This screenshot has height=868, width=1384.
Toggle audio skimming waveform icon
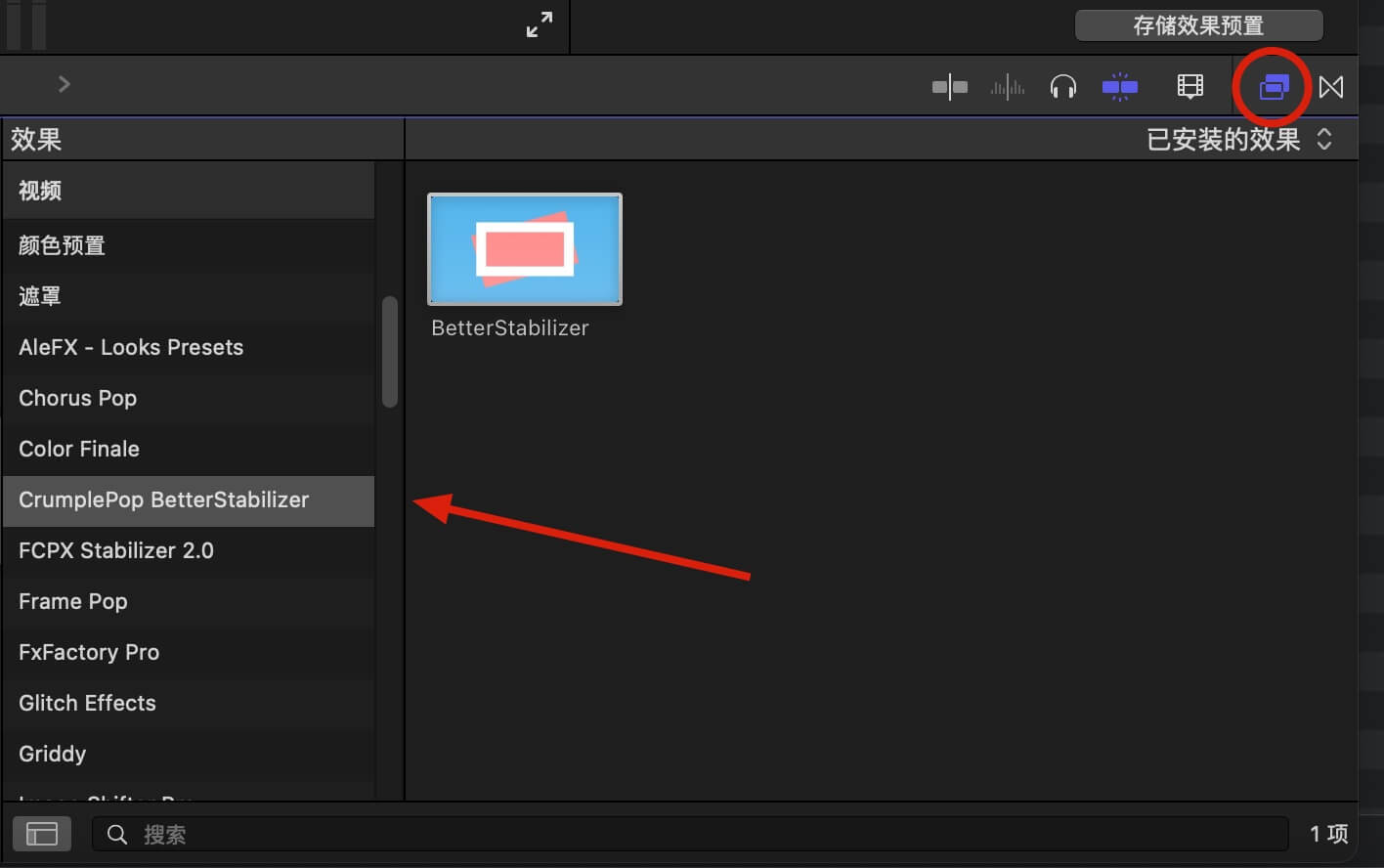tap(1007, 88)
